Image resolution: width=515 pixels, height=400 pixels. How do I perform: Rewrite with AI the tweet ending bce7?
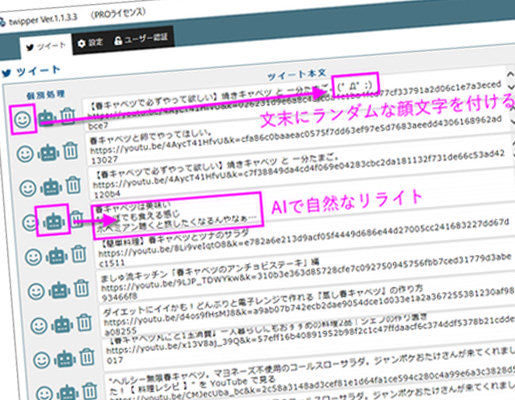tap(47, 117)
